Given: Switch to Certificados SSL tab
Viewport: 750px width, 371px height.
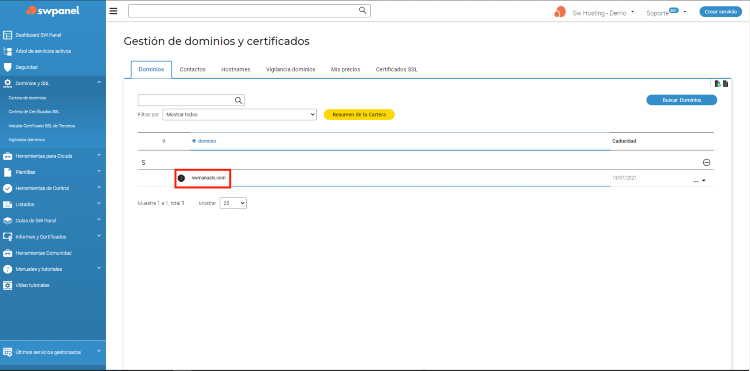Looking at the screenshot, I should (x=397, y=69).
